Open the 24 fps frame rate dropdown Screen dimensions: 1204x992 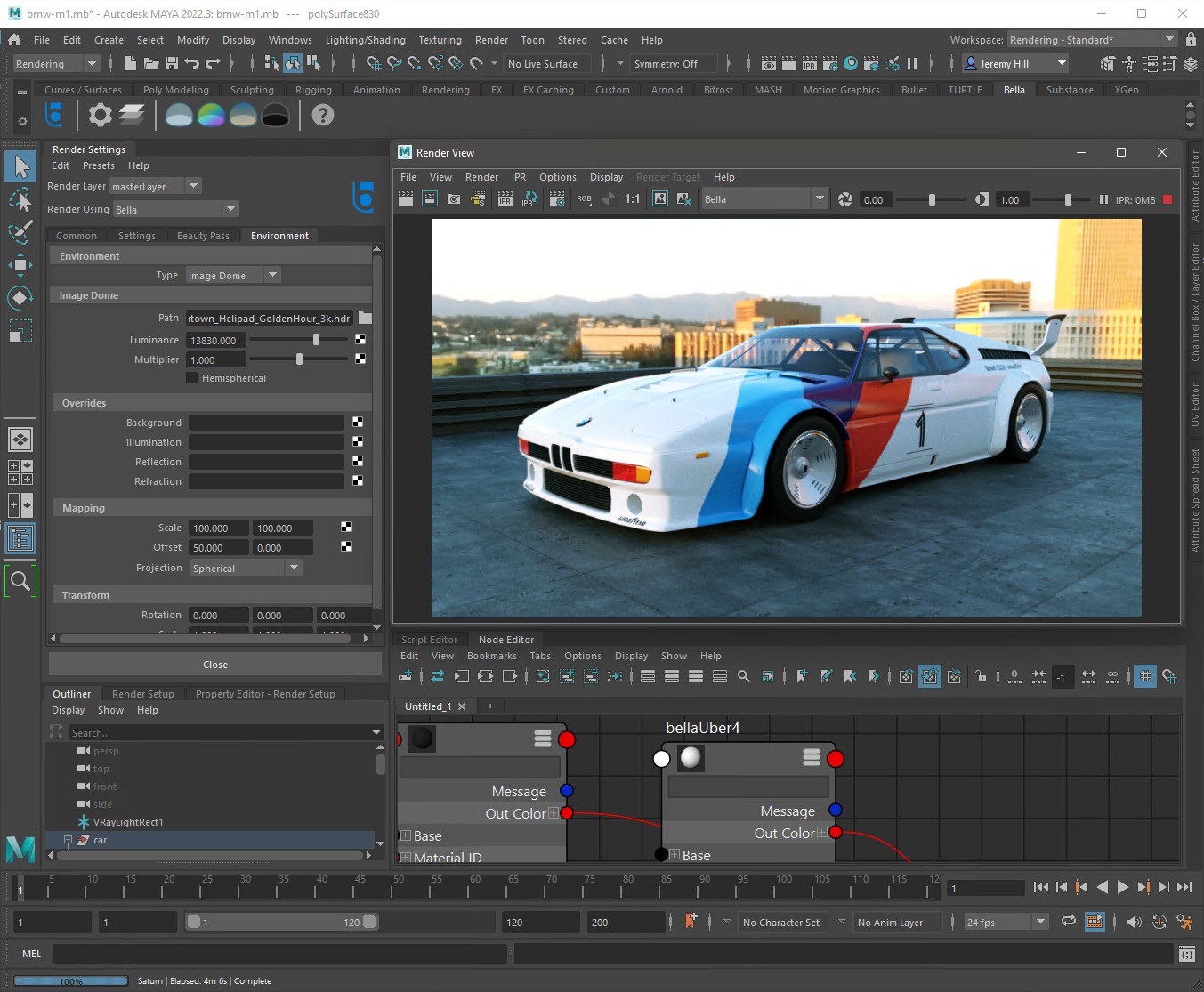click(x=1007, y=922)
